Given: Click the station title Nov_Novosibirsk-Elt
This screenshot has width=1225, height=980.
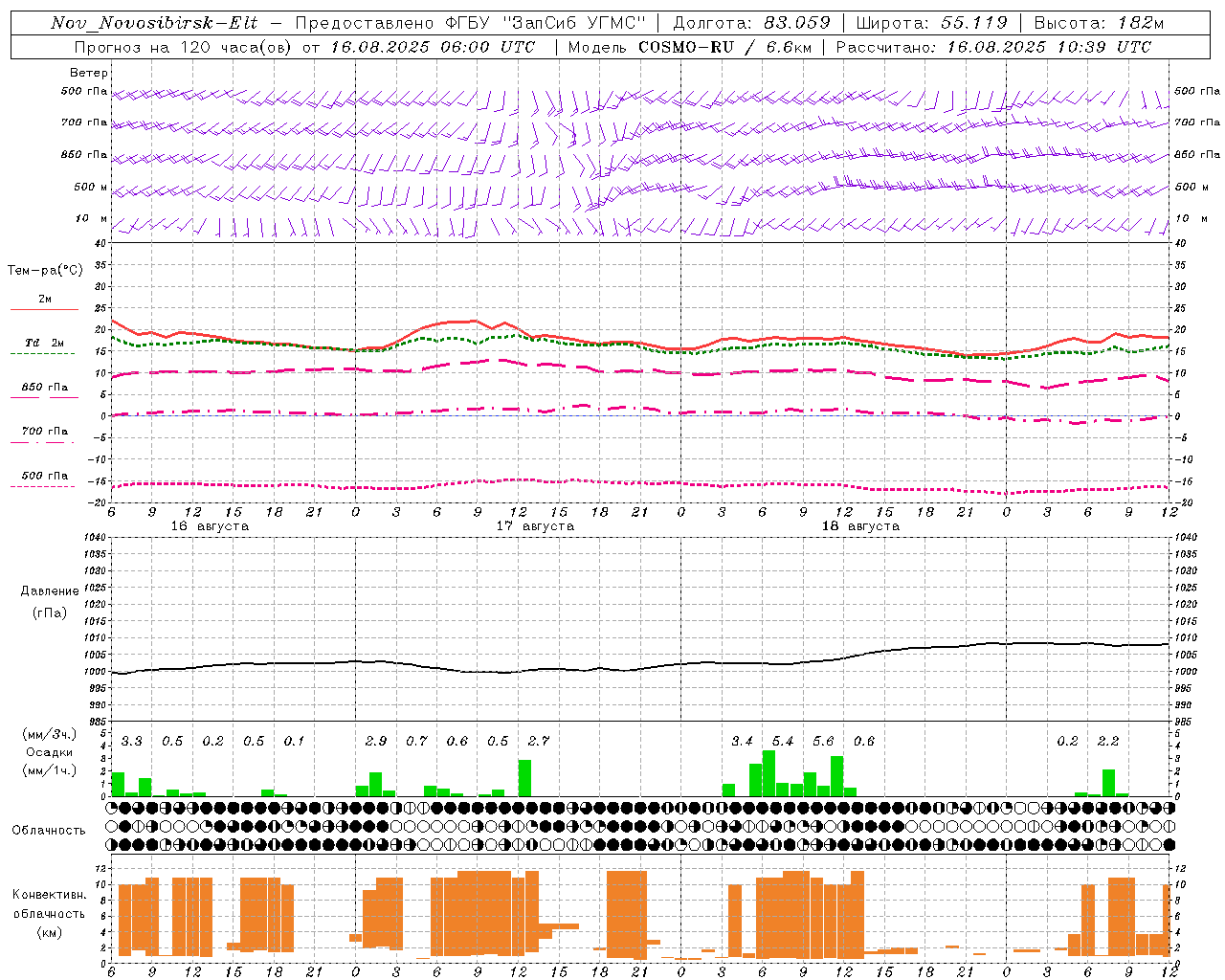Looking at the screenshot, I should click(x=154, y=23).
